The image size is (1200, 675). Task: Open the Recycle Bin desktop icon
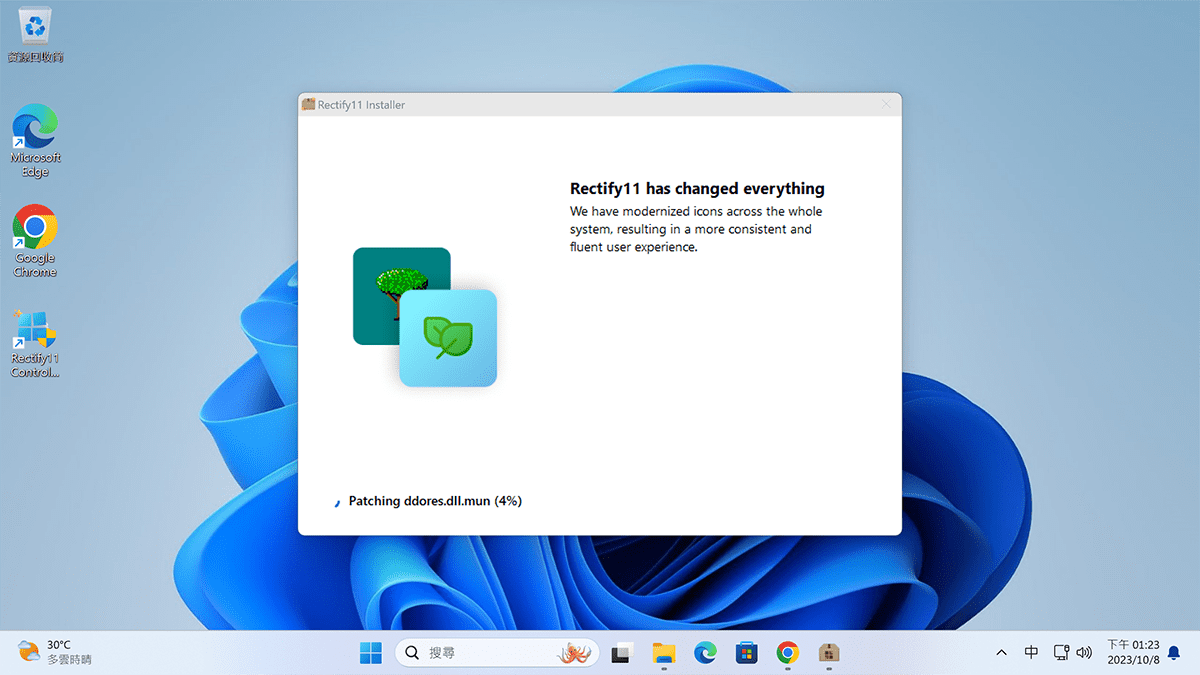coord(35,30)
